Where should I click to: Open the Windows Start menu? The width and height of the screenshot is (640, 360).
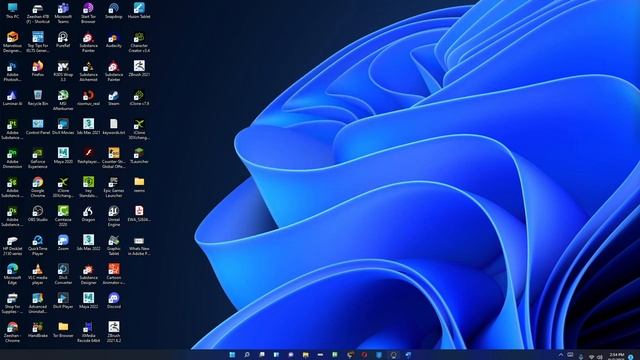point(232,355)
